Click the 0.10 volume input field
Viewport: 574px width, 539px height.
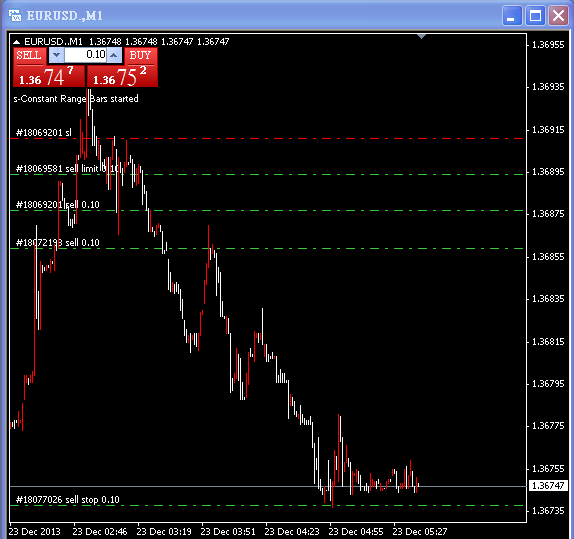point(85,55)
